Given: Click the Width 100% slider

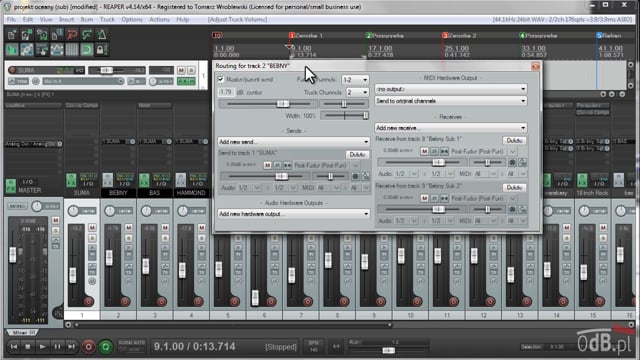Looking at the screenshot, I should coord(344,116).
